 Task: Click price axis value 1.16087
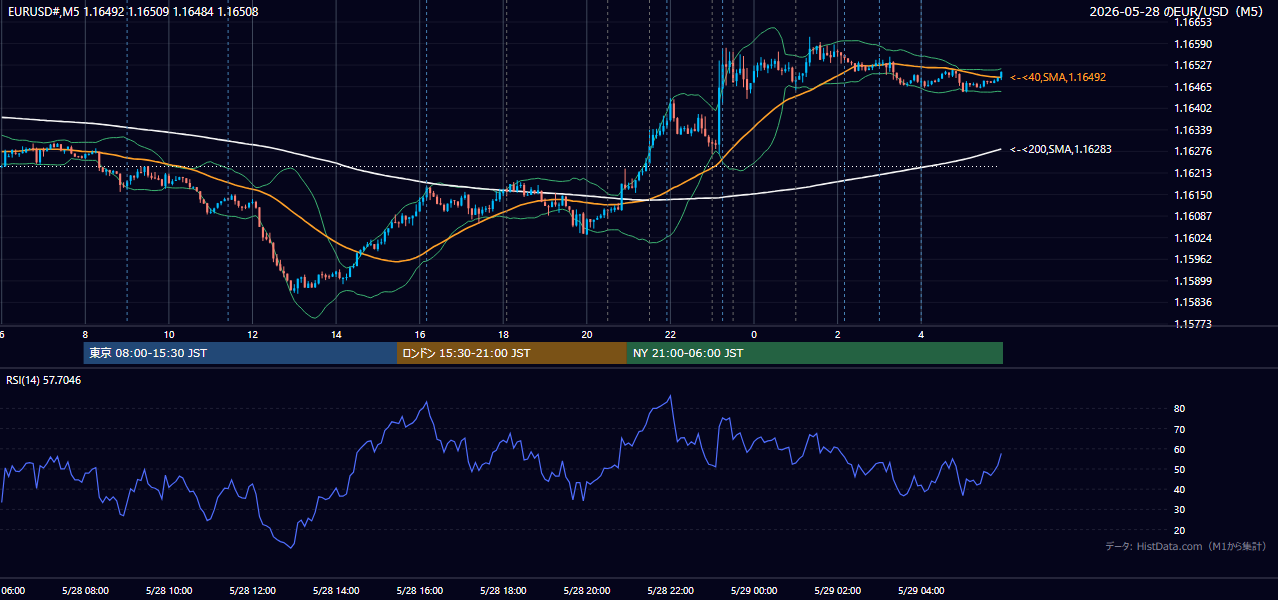[x=1192, y=216]
